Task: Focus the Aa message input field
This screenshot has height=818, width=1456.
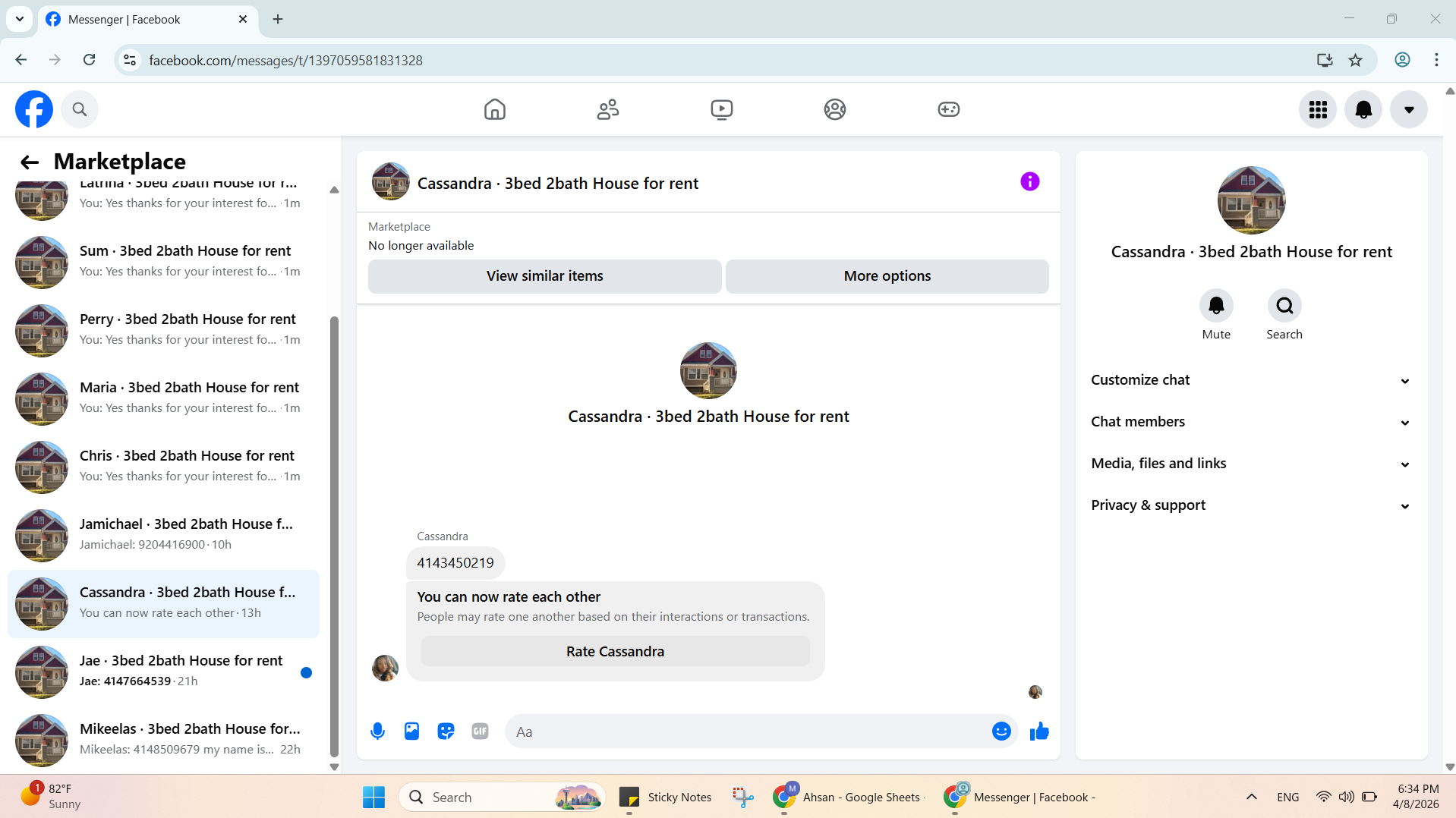Action: point(748,731)
